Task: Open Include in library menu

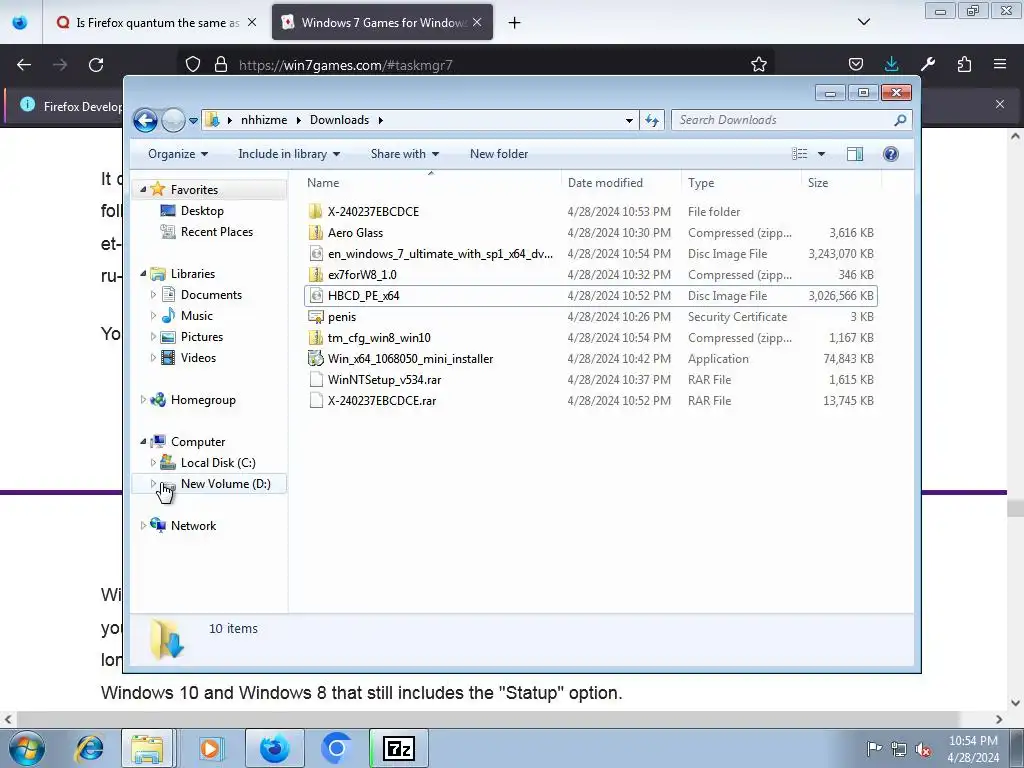Action: (x=289, y=154)
